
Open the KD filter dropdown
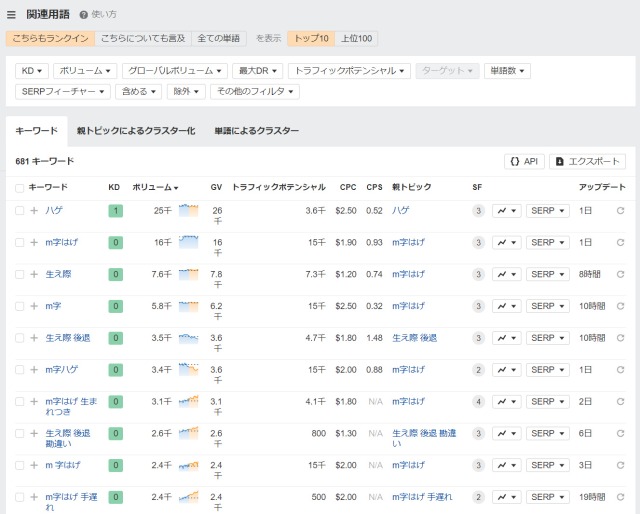pyautogui.click(x=32, y=71)
